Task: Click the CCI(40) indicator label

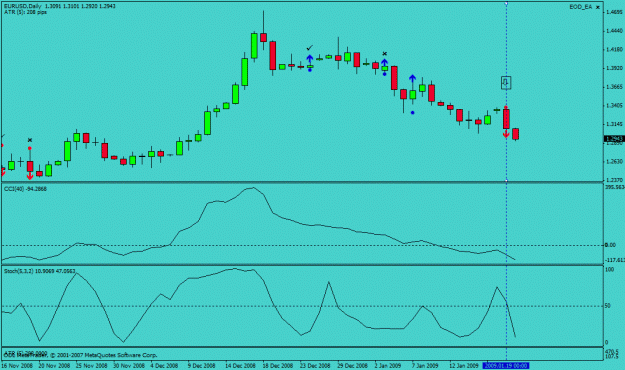Action: [x=25, y=189]
